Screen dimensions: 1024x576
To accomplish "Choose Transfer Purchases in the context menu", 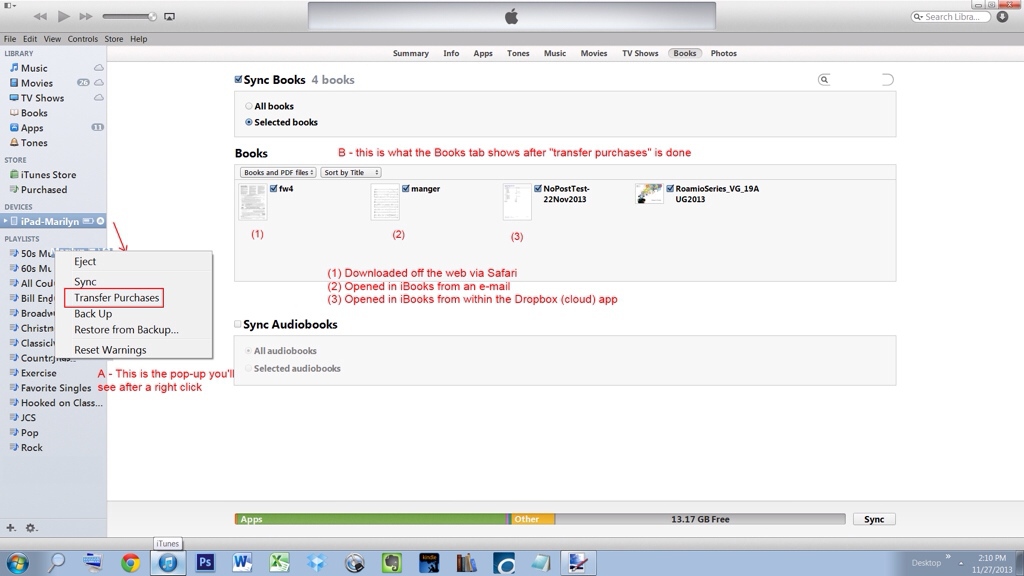I will (116, 298).
